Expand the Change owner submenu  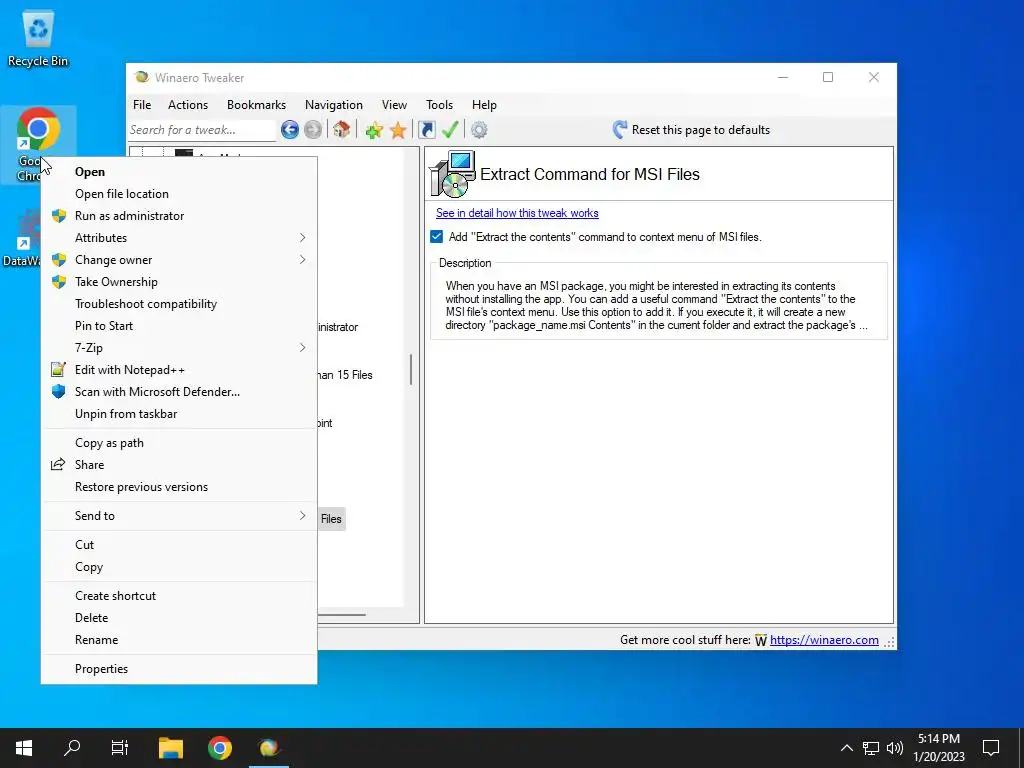pos(179,260)
